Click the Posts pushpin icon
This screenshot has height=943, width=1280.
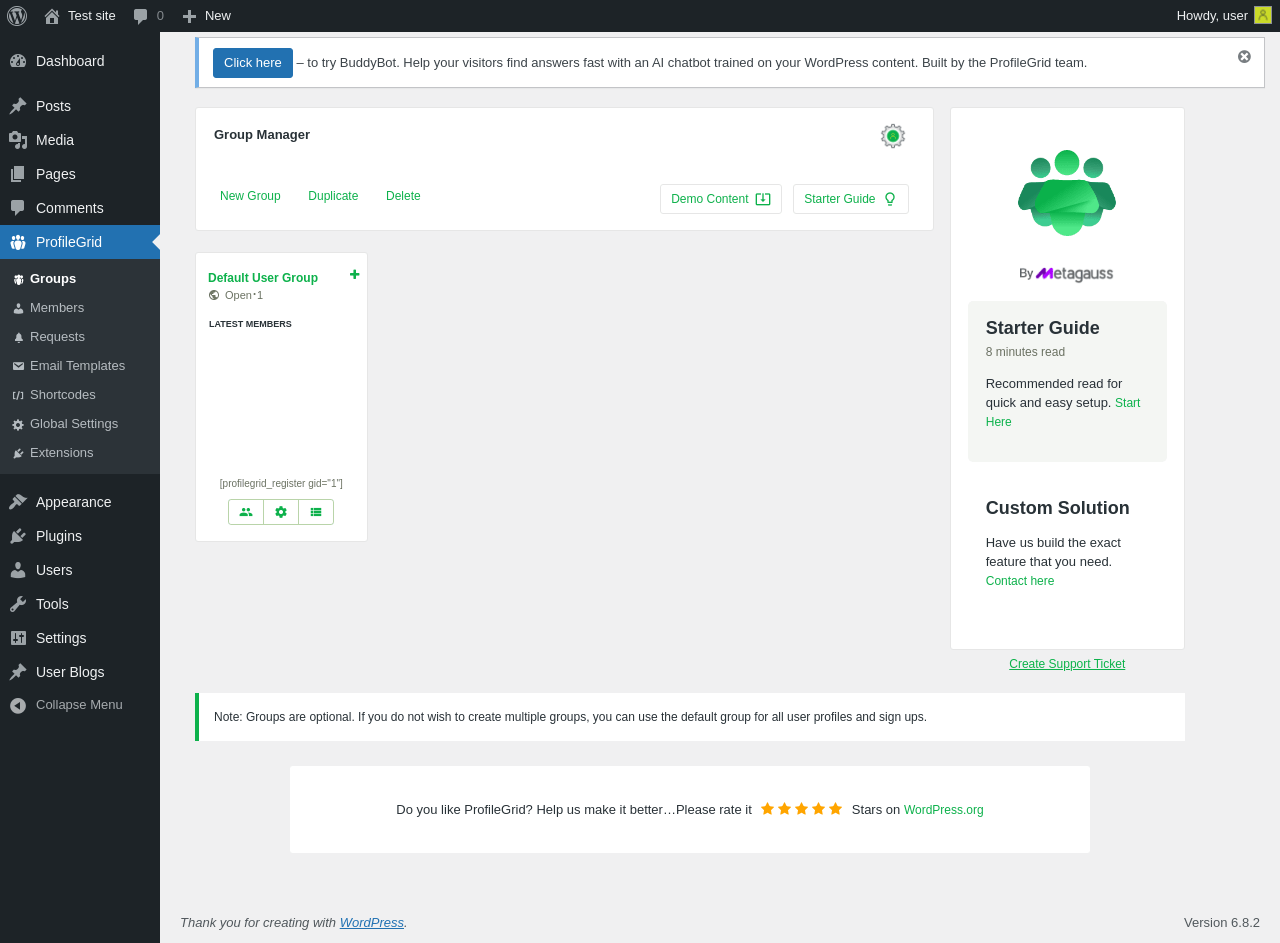pos(18,106)
